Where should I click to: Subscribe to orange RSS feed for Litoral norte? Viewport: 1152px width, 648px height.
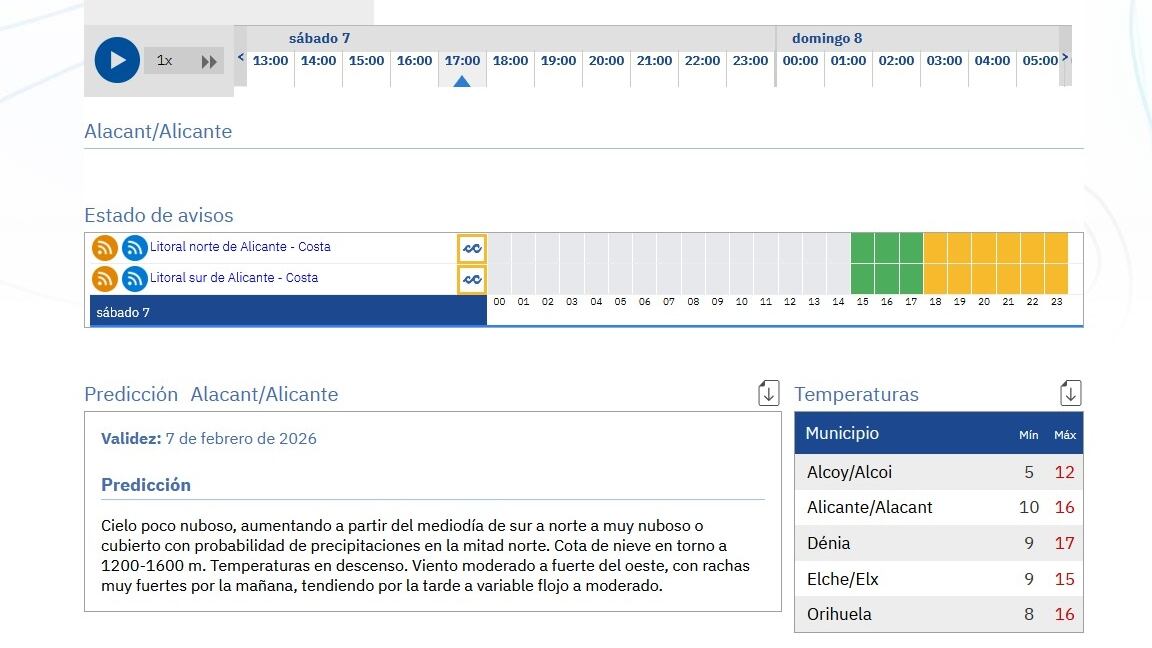(104, 247)
